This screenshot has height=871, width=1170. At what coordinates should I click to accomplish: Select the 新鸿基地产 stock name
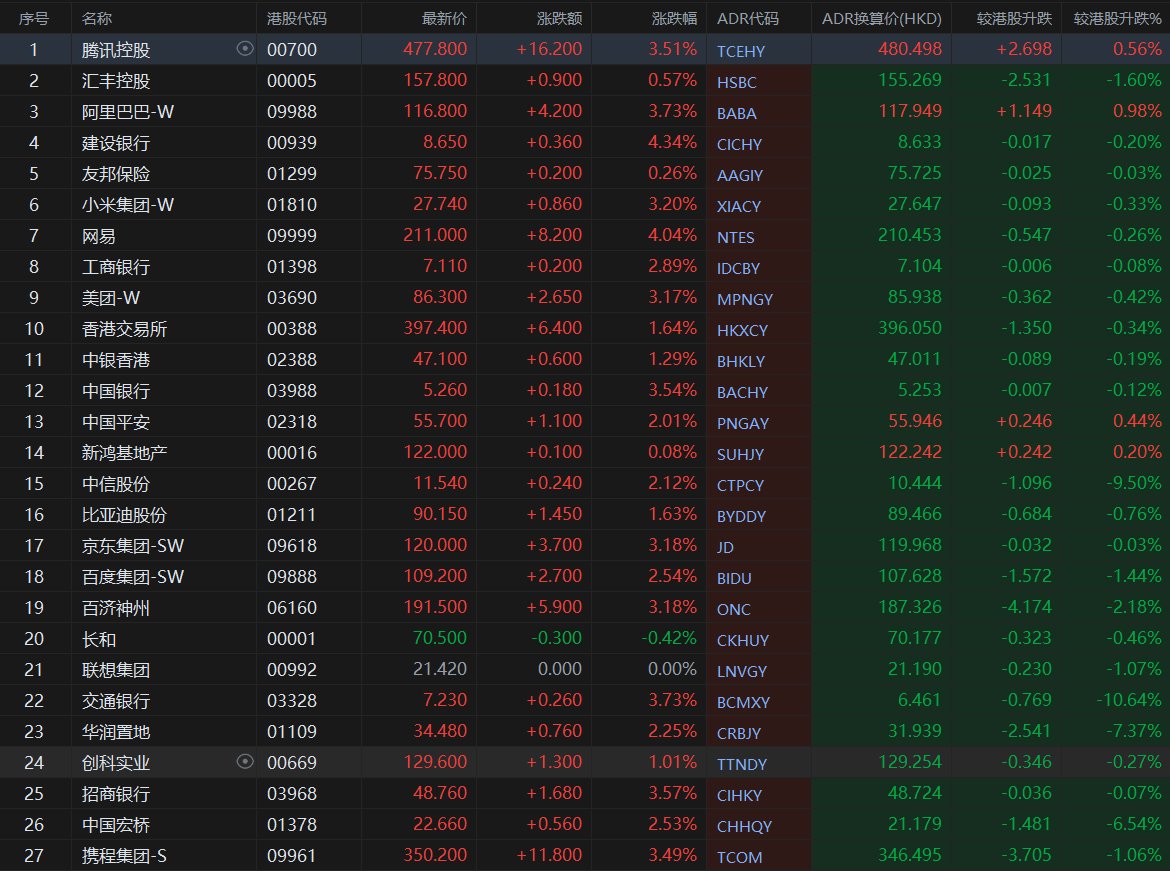point(124,452)
